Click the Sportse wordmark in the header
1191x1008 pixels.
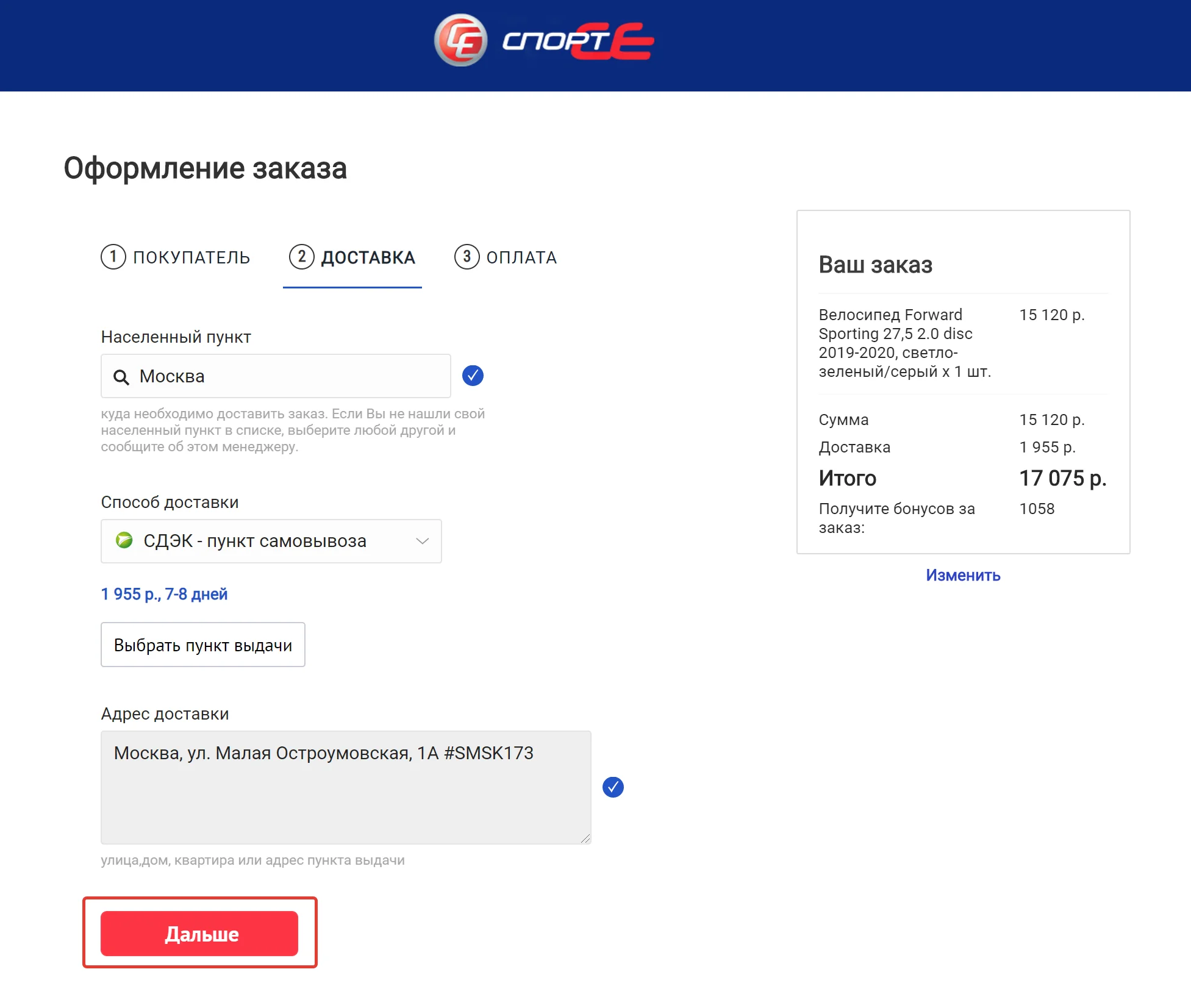click(577, 41)
